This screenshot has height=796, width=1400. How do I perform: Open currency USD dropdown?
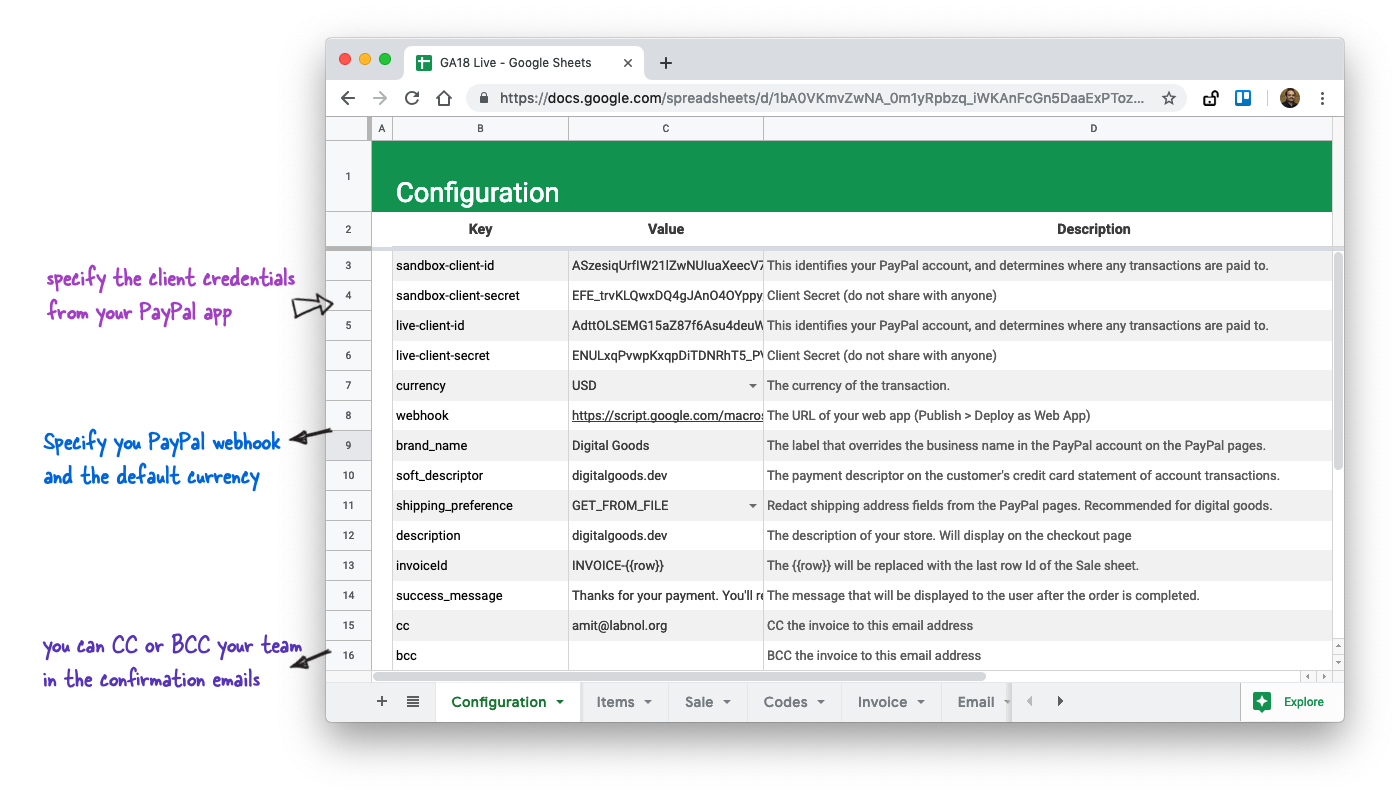point(753,386)
